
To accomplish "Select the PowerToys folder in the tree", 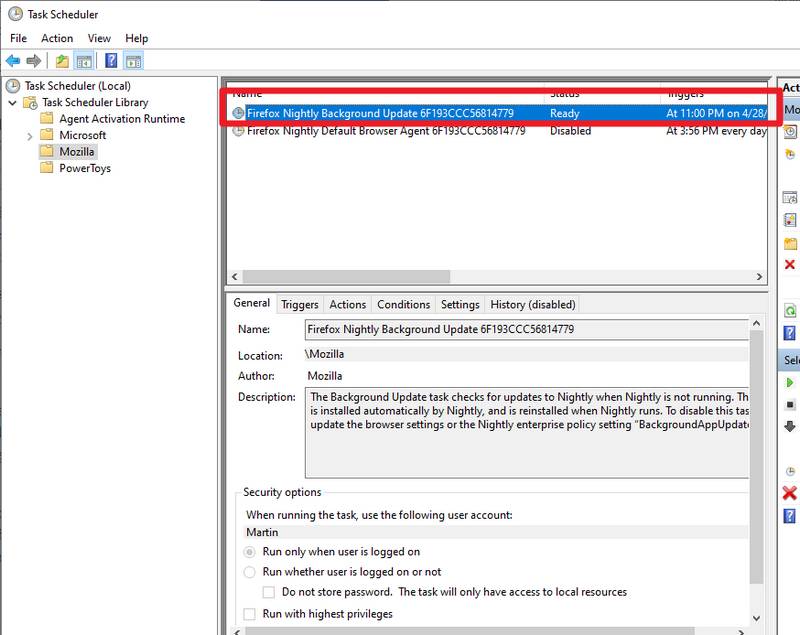I will (x=84, y=168).
